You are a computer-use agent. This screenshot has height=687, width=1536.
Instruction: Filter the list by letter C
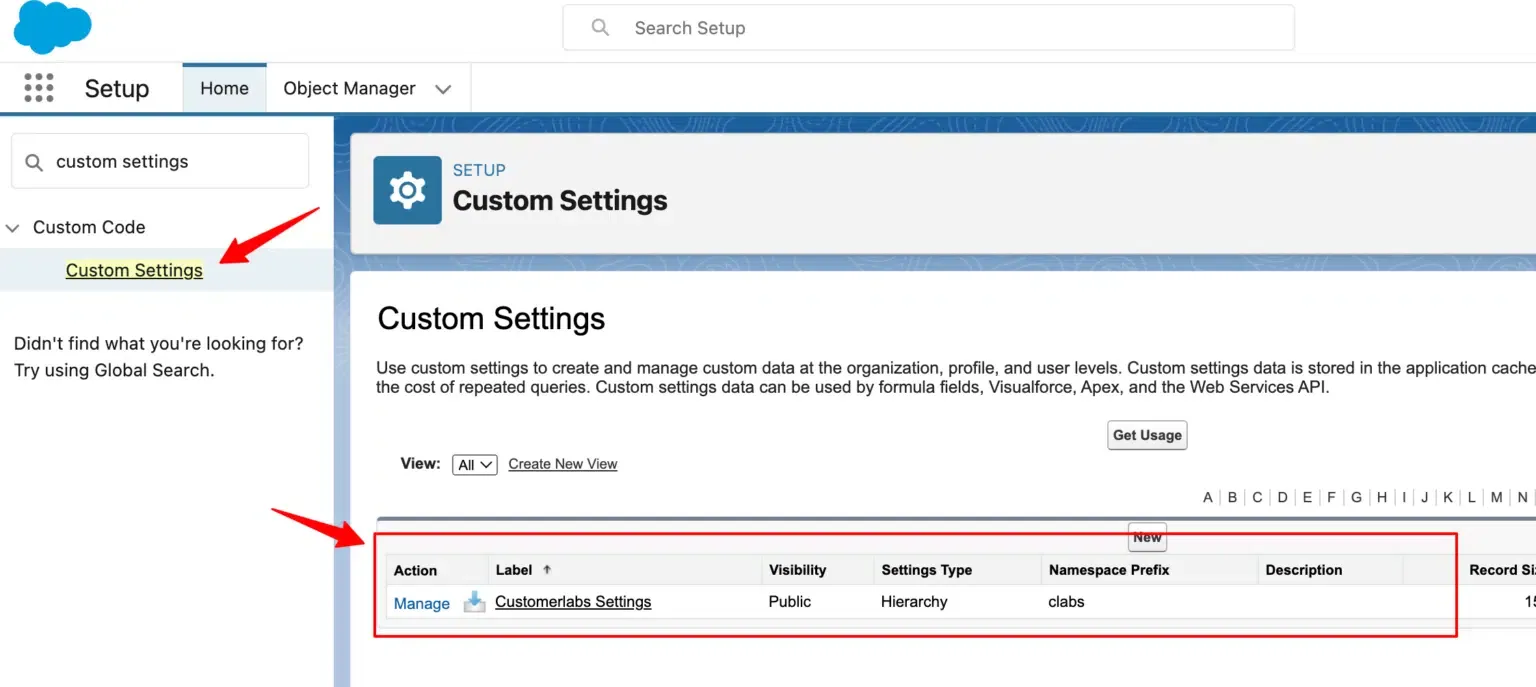point(1257,497)
